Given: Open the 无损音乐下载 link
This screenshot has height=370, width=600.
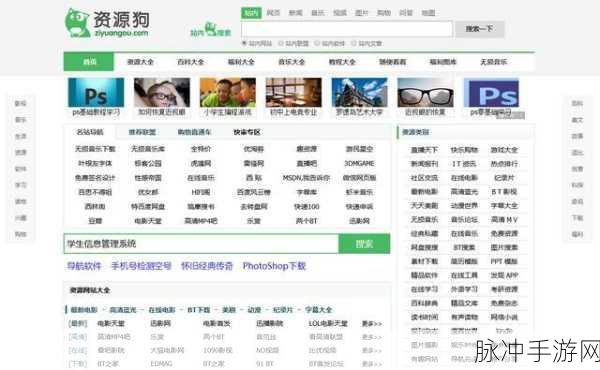Looking at the screenshot, I should click(x=95, y=149).
